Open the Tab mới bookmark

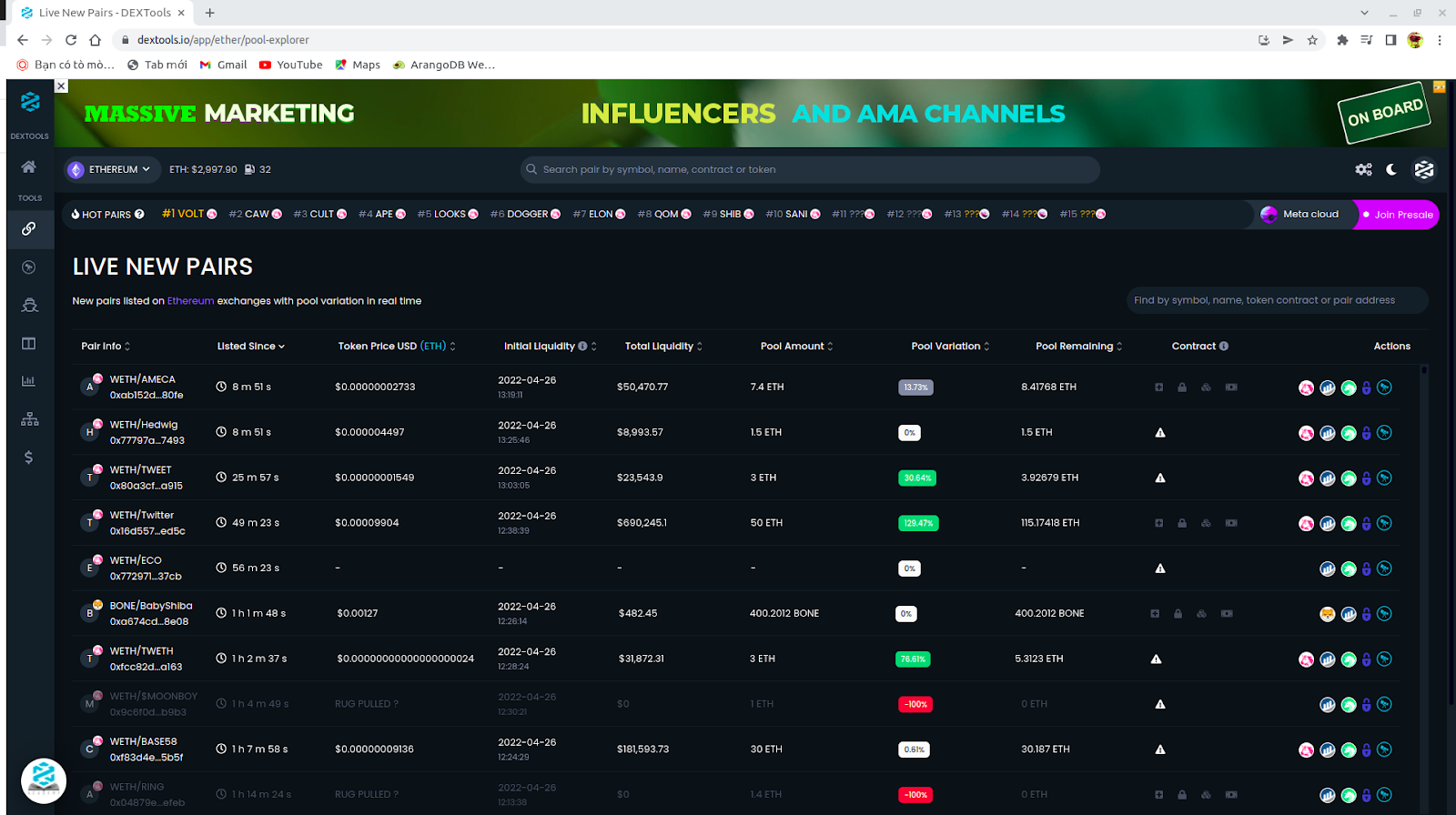pyautogui.click(x=157, y=65)
